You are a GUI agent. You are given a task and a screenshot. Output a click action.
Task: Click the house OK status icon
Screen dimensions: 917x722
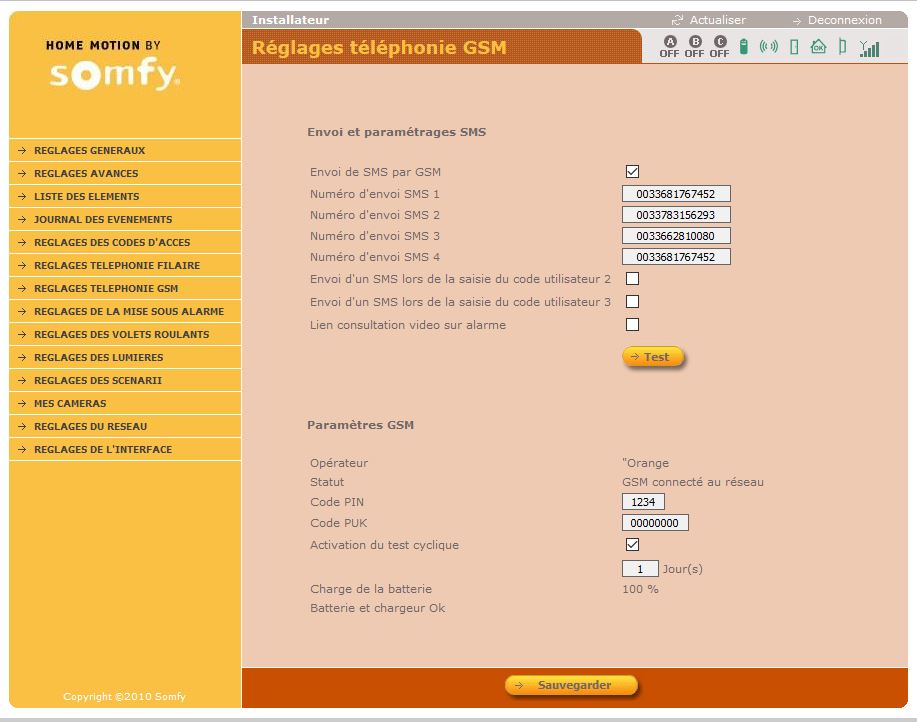coord(818,47)
